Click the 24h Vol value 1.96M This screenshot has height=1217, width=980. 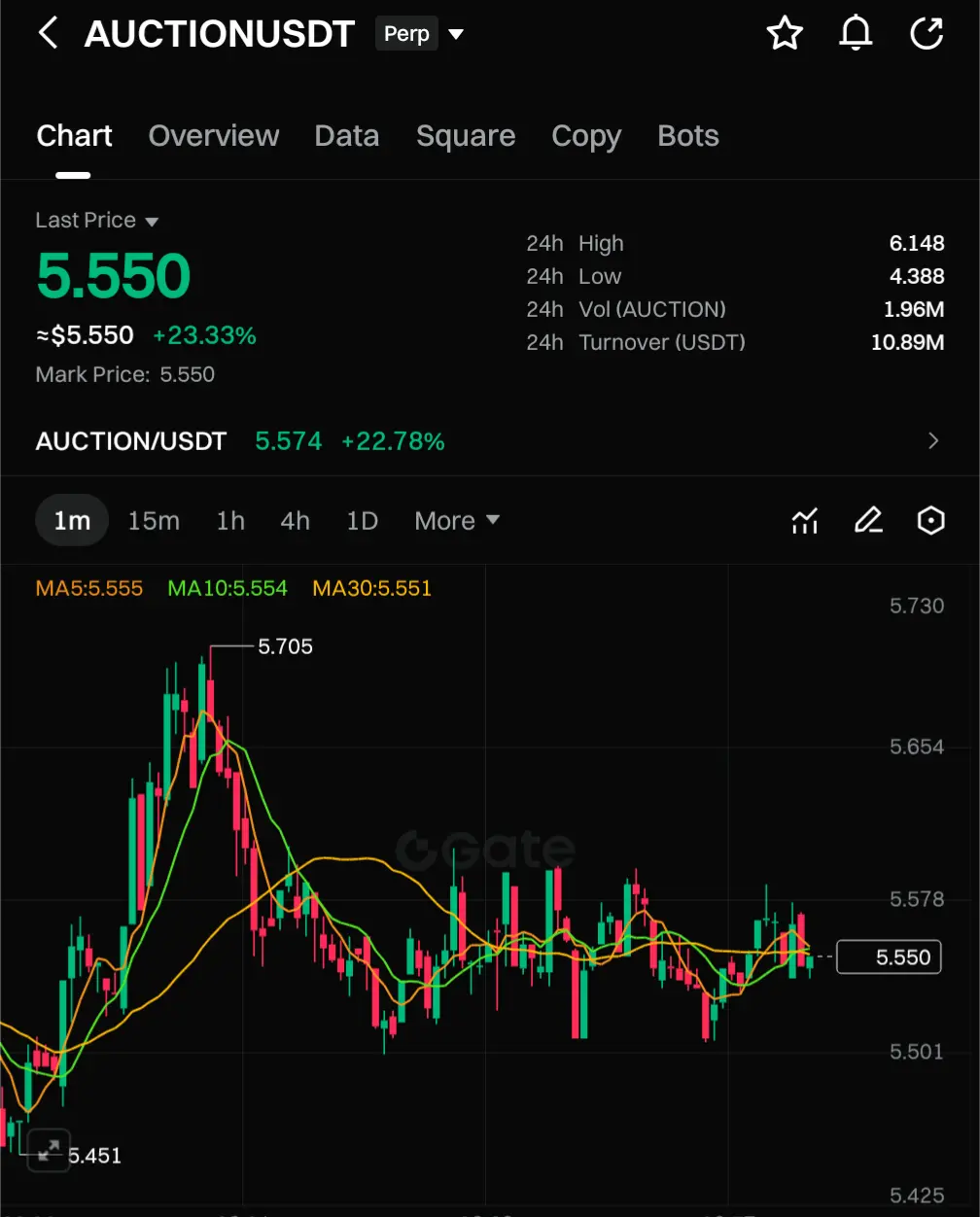914,309
